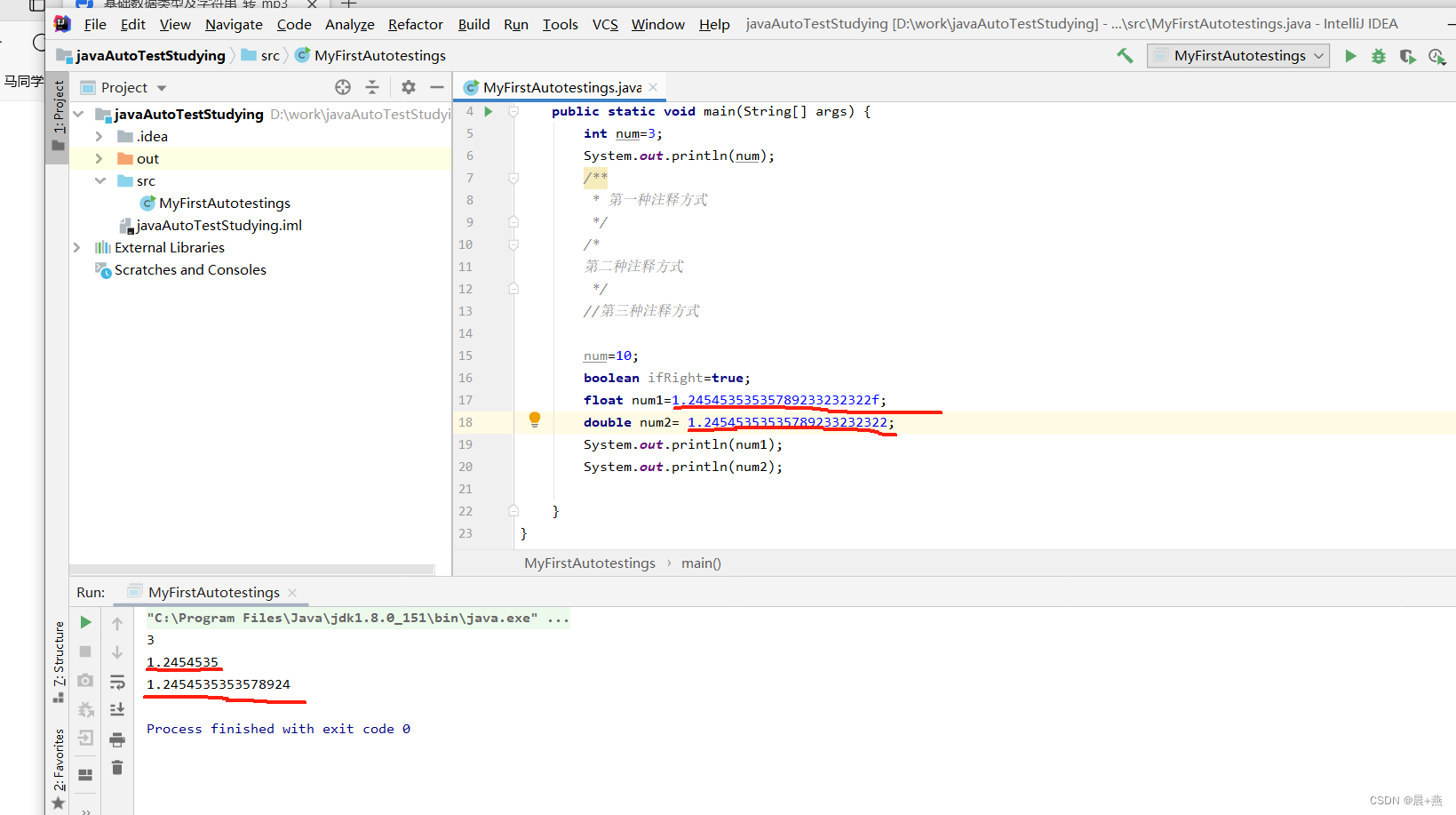The width and height of the screenshot is (1456, 815).
Task: Click the exit/close Run panel icon
Action: pyautogui.click(x=85, y=738)
